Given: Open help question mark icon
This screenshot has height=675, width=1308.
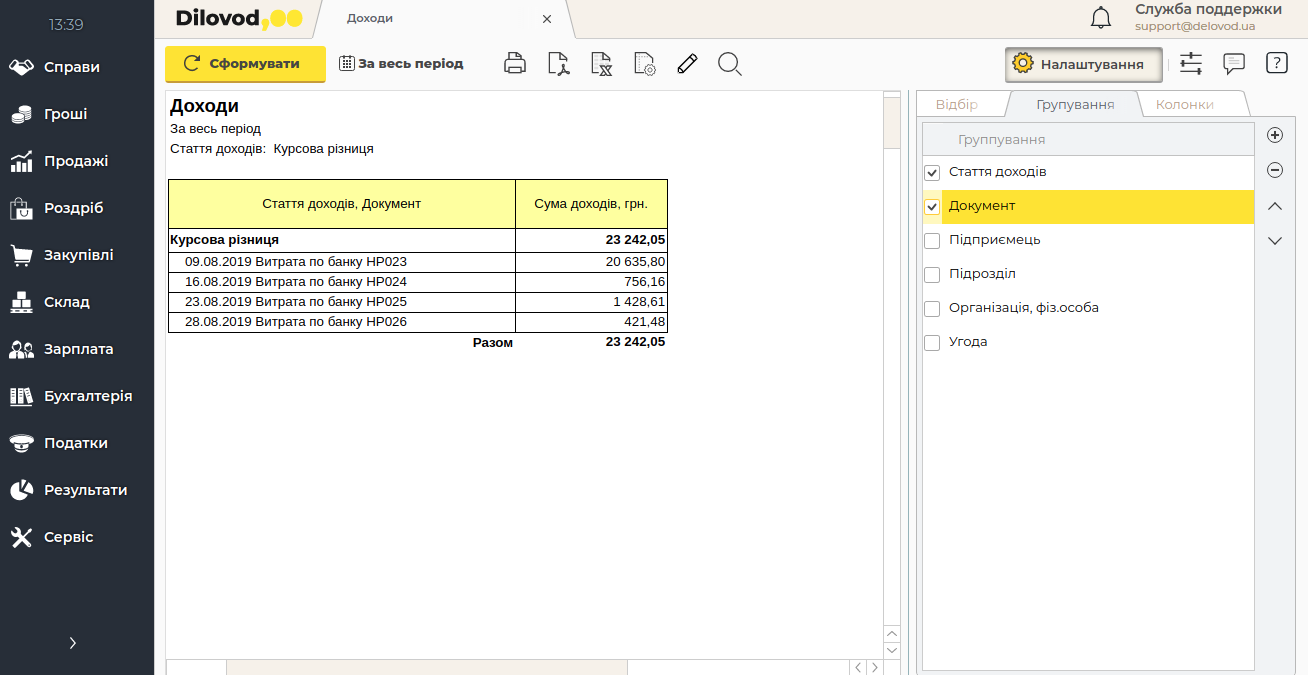Looking at the screenshot, I should [1276, 63].
